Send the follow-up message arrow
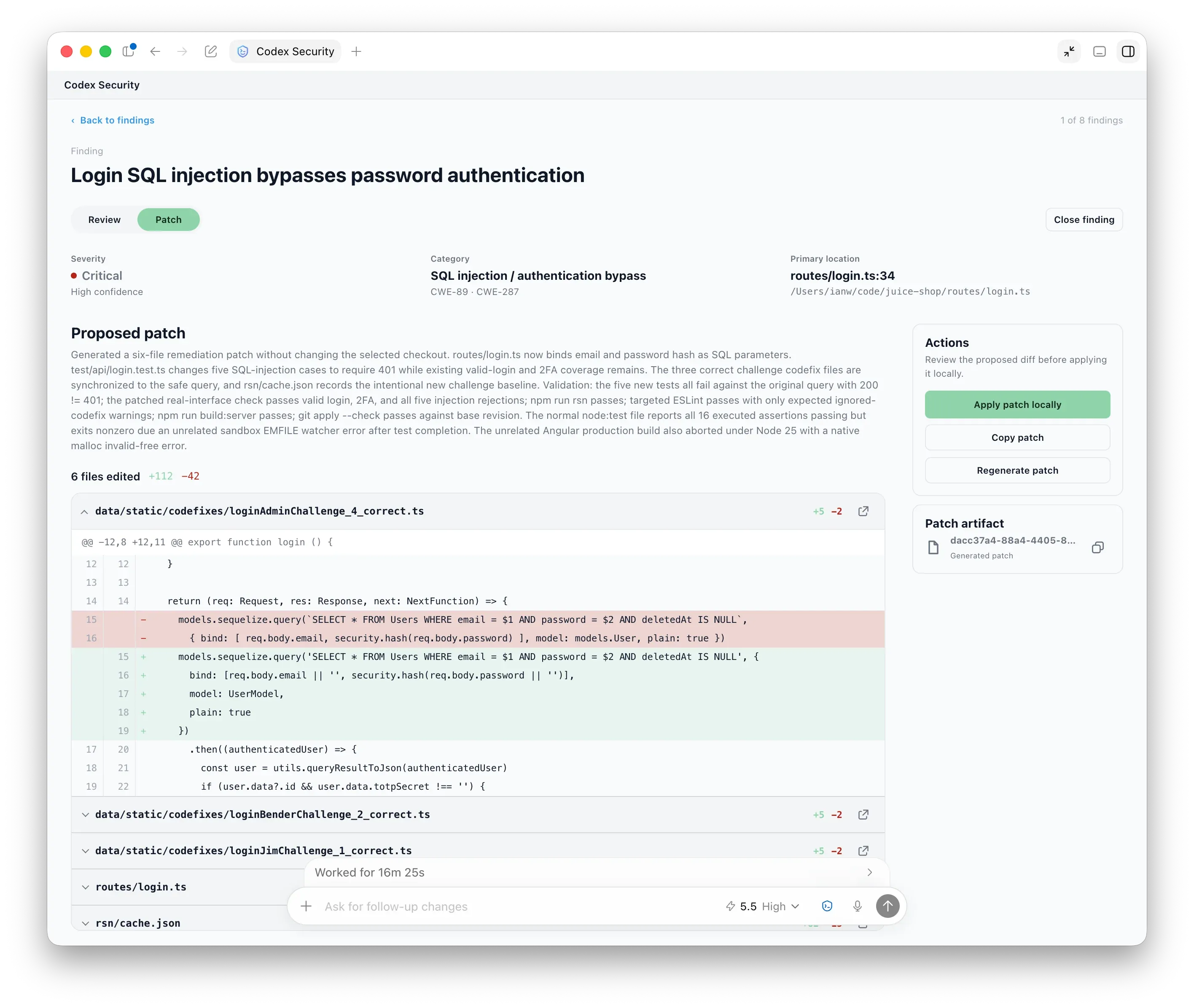 pyautogui.click(x=887, y=906)
